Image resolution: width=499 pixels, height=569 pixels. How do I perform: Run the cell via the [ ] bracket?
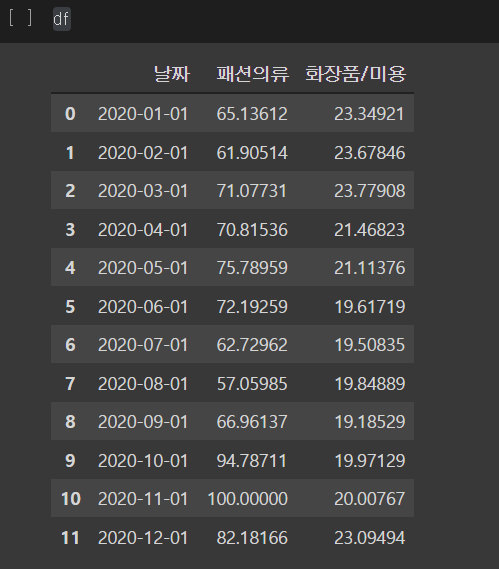(20, 18)
